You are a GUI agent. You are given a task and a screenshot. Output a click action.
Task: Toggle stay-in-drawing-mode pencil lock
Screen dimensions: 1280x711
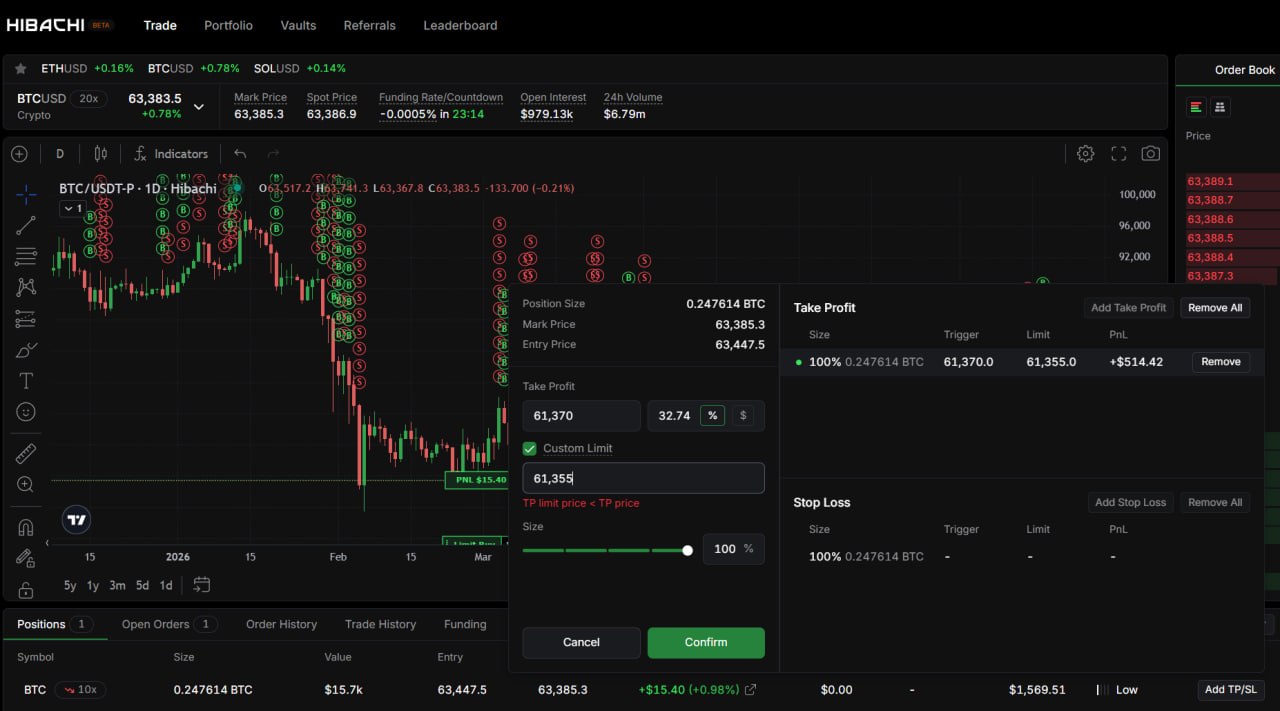click(x=26, y=558)
